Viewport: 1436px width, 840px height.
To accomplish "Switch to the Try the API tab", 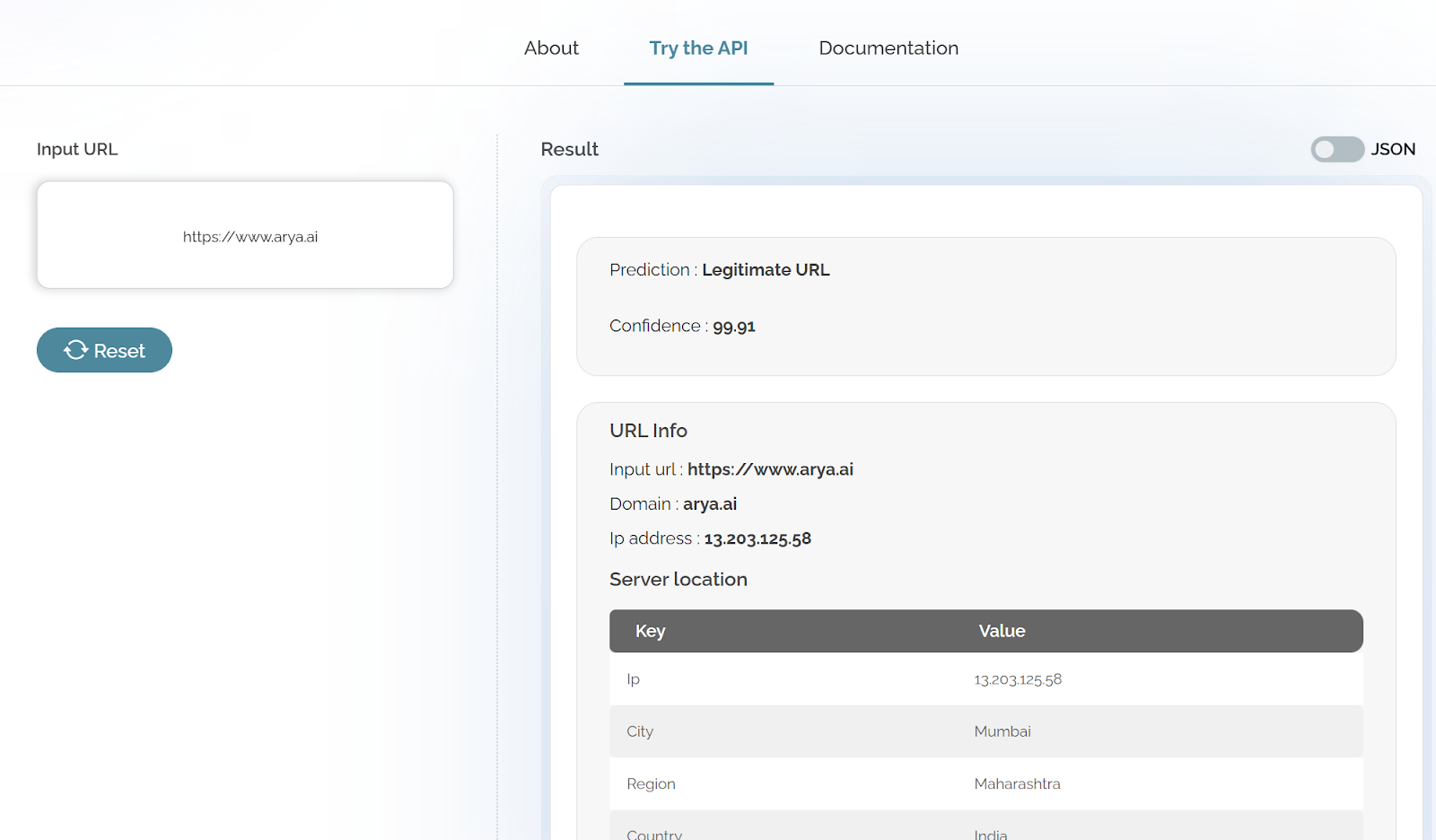I will pos(698,48).
